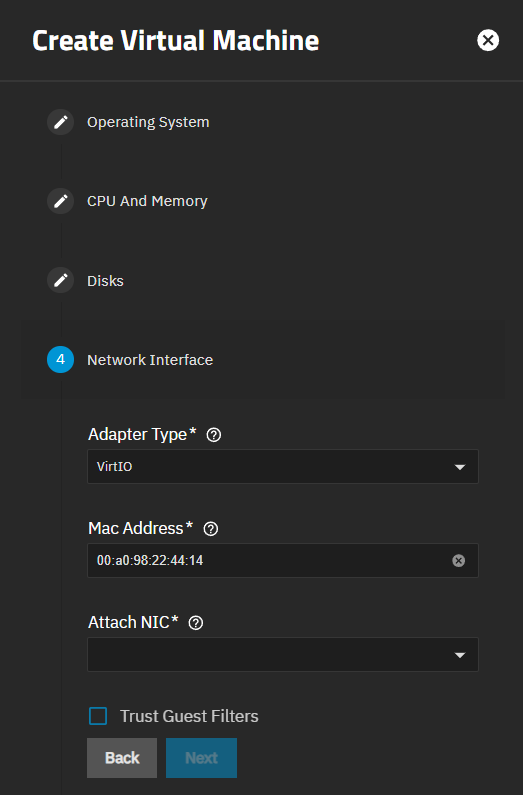
Task: Click the step 4 circle icon
Action: pos(61,359)
